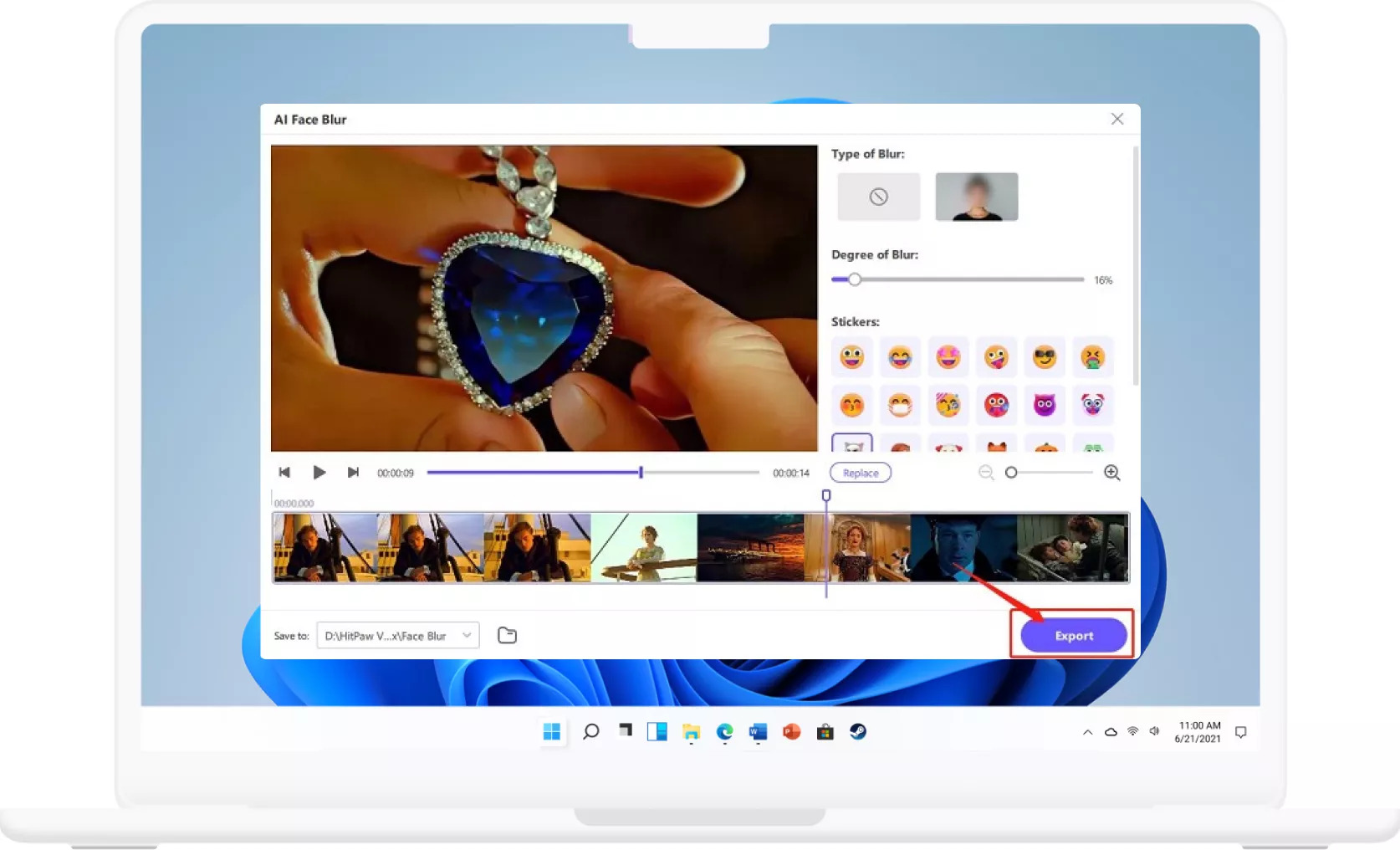Zoom in on the timeline

1112,473
